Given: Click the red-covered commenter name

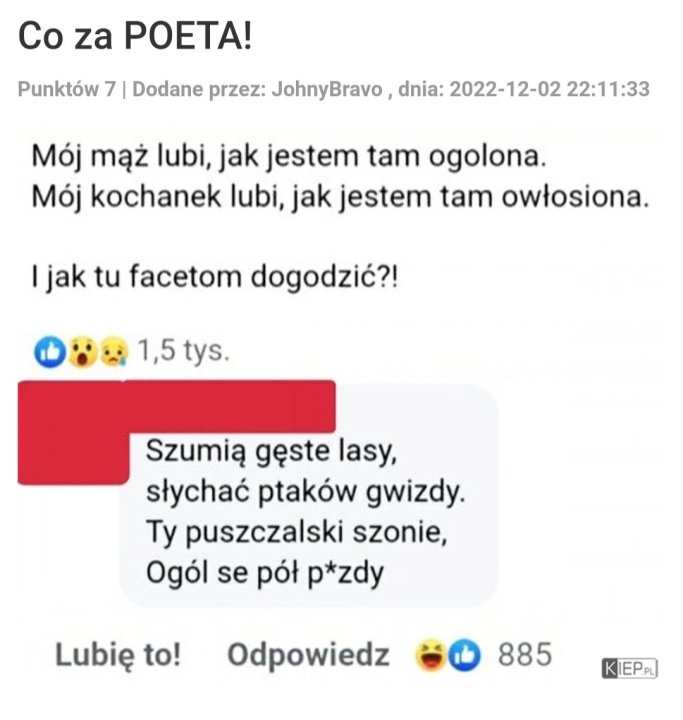Looking at the screenshot, I should click(230, 407).
